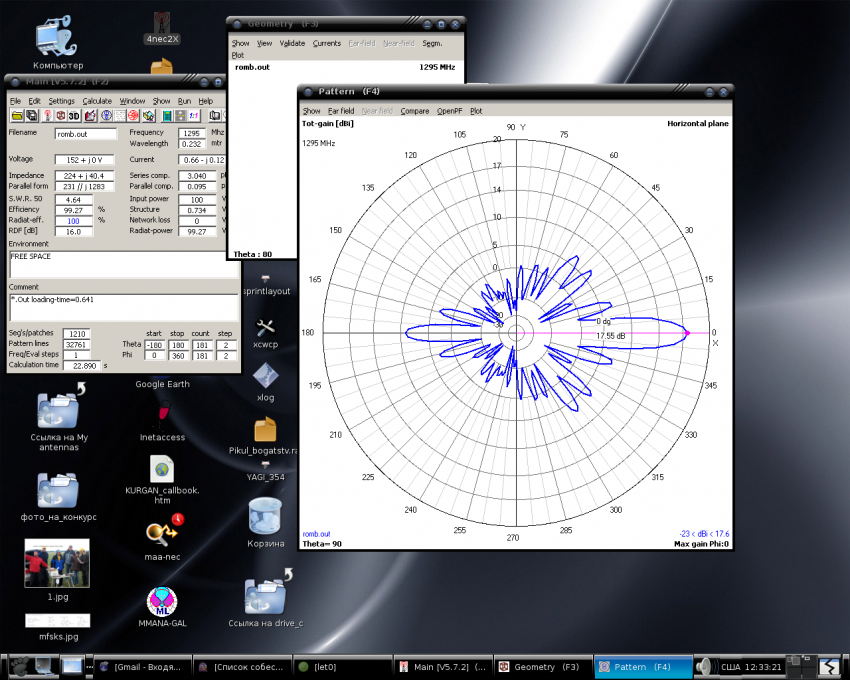The width and height of the screenshot is (850, 680).
Task: Click the red polar pattern toolbar icon
Action: coord(133,116)
